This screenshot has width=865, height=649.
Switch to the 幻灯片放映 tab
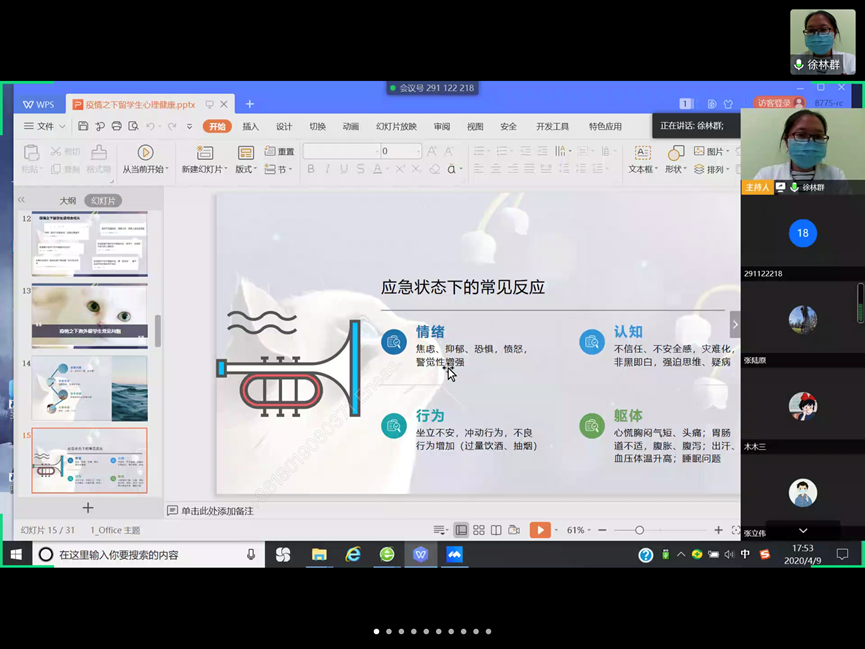click(396, 127)
